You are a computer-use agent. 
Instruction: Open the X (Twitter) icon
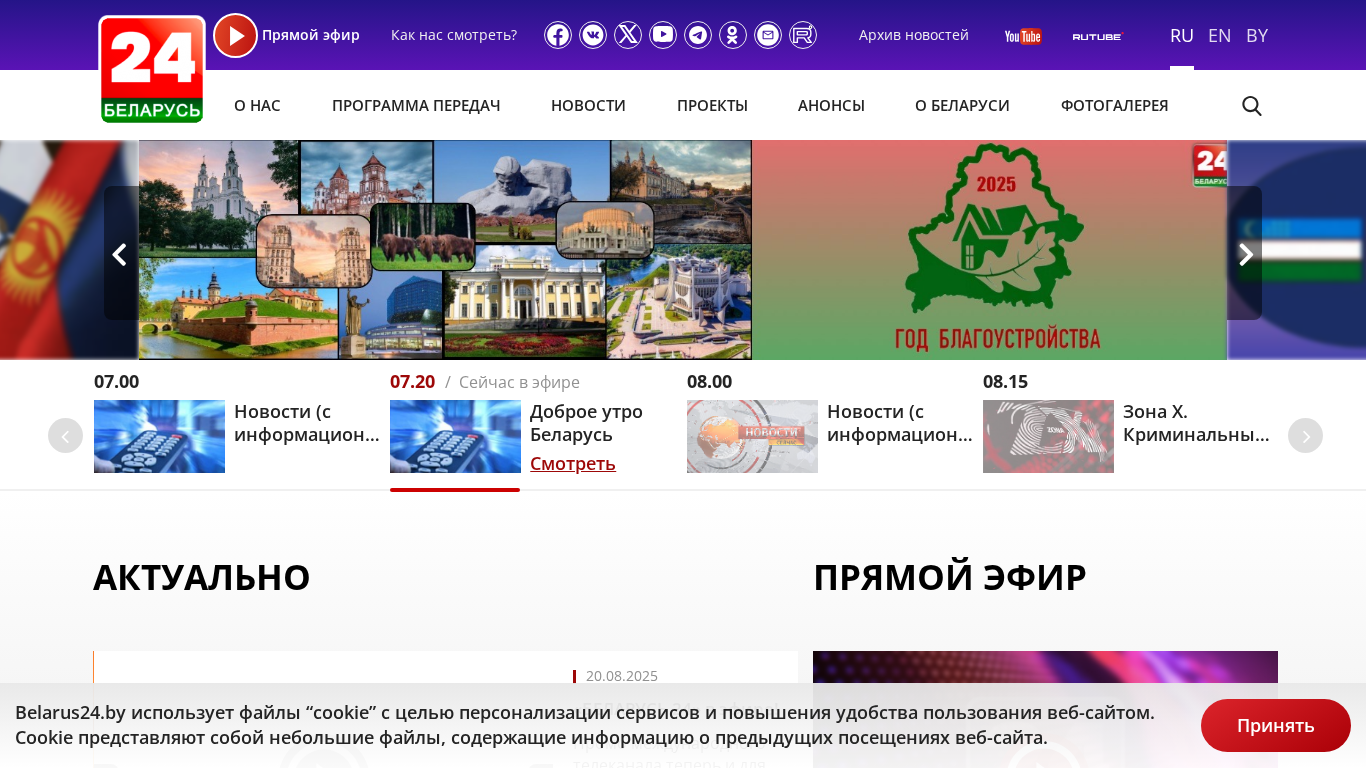[628, 35]
